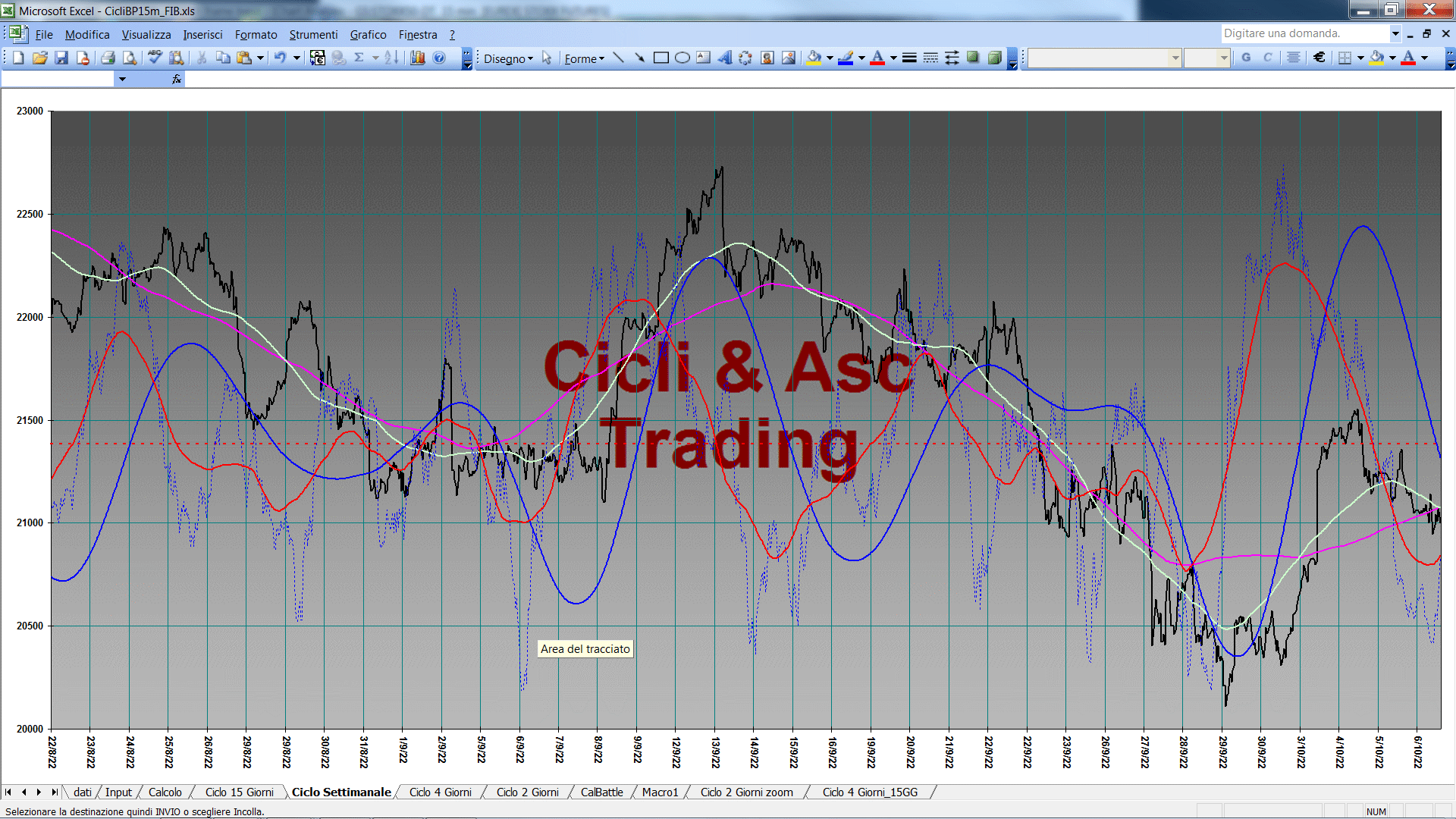Insert a Text Box
Image resolution: width=1456 pixels, height=819 pixels.
tap(704, 58)
